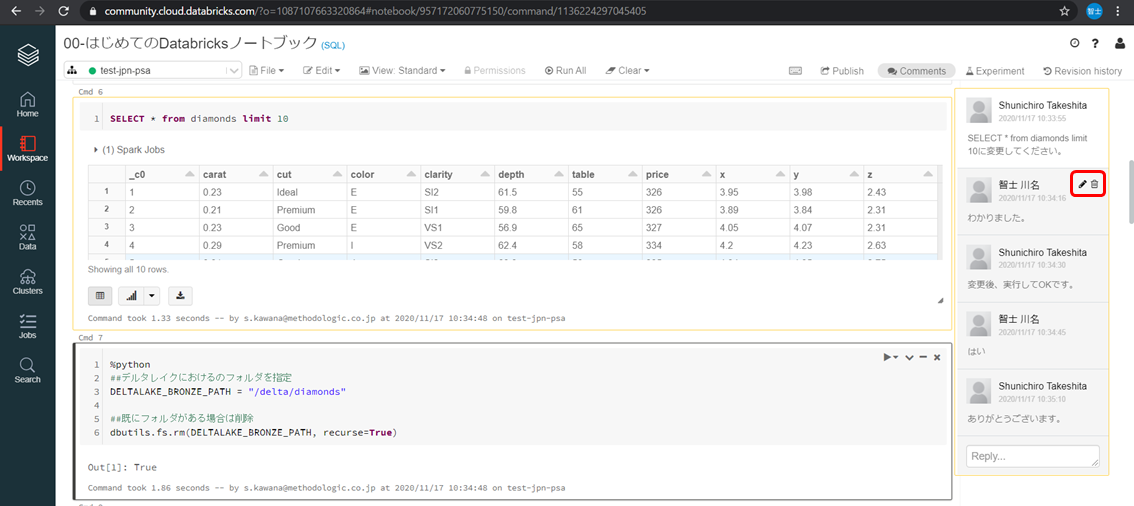The width and height of the screenshot is (1134, 506).
Task: Click the browser reload icon
Action: [63, 12]
